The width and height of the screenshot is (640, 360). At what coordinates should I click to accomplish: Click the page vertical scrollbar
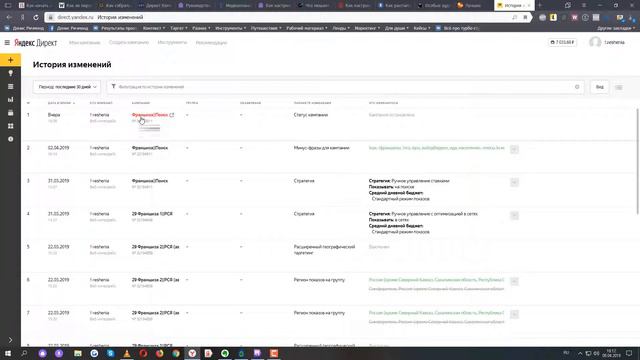[638, 161]
